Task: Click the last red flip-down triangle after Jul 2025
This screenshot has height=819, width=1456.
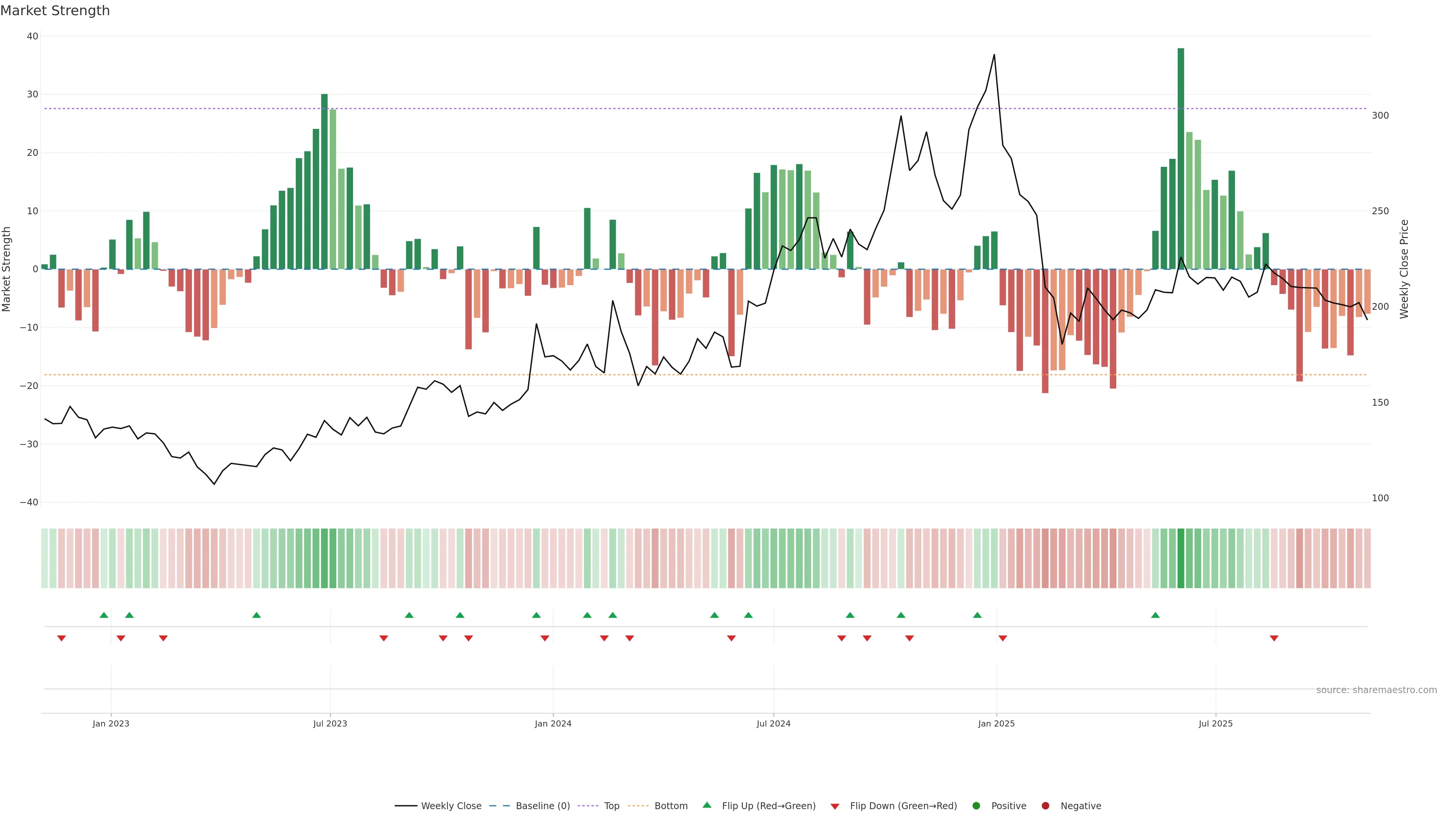Action: (x=1274, y=638)
